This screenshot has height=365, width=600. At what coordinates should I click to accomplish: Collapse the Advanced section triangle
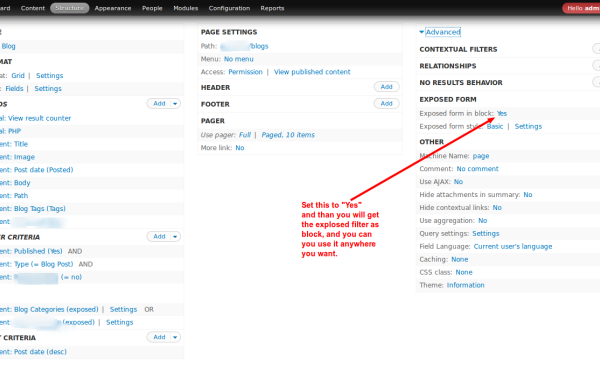422,32
